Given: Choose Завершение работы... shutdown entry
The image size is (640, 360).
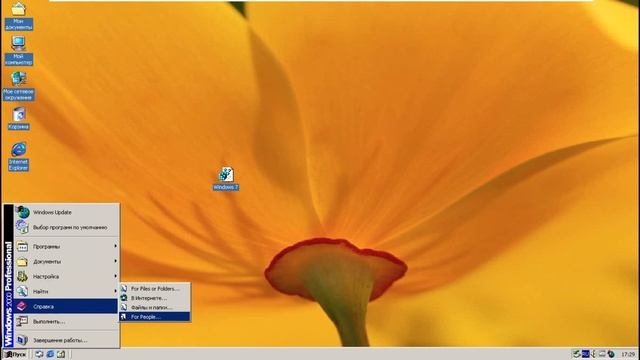Looking at the screenshot, I should (x=67, y=340).
